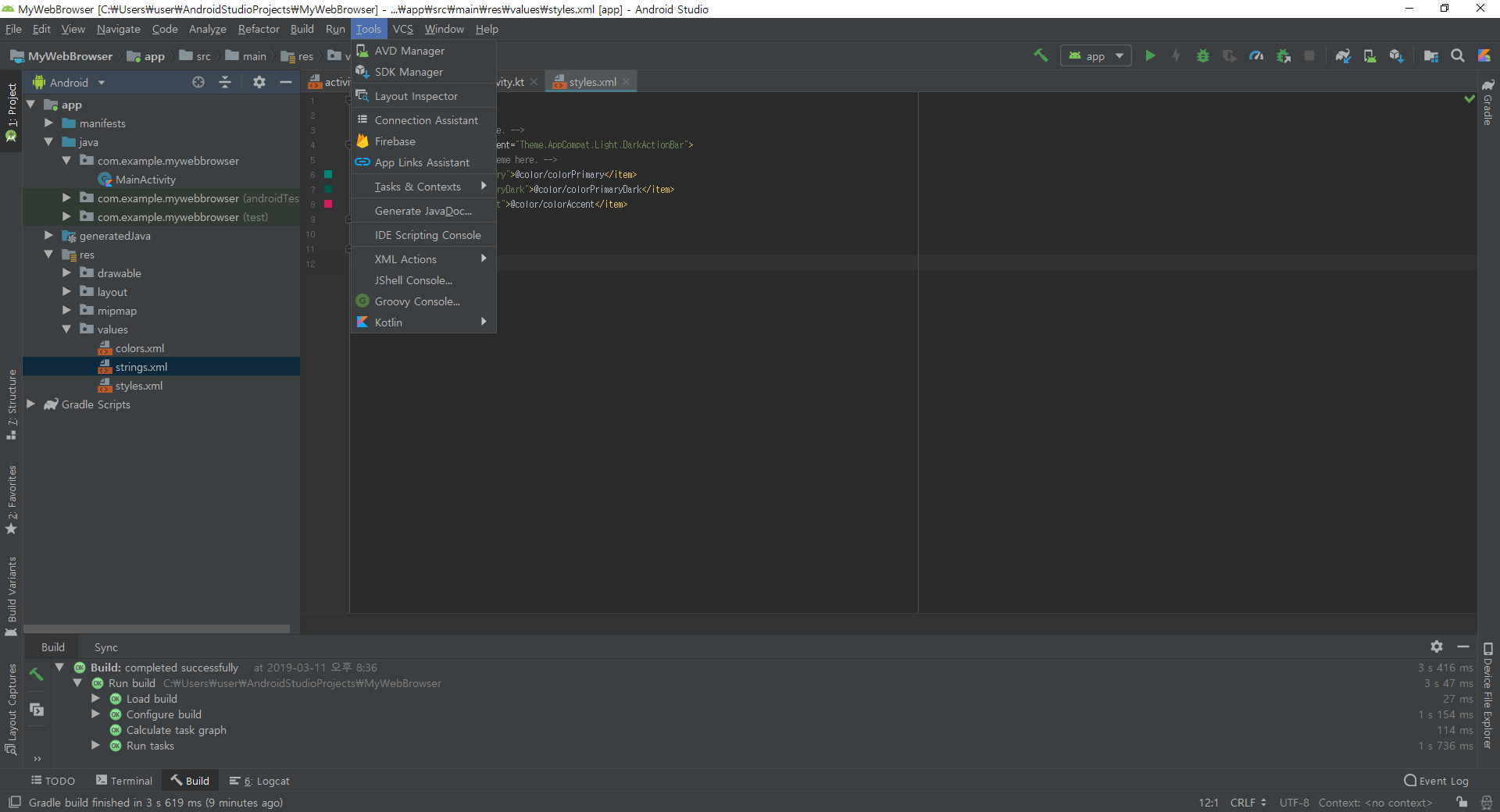The width and height of the screenshot is (1500, 812).
Task: Toggle the Gradle tool window tab
Action: point(1488,101)
